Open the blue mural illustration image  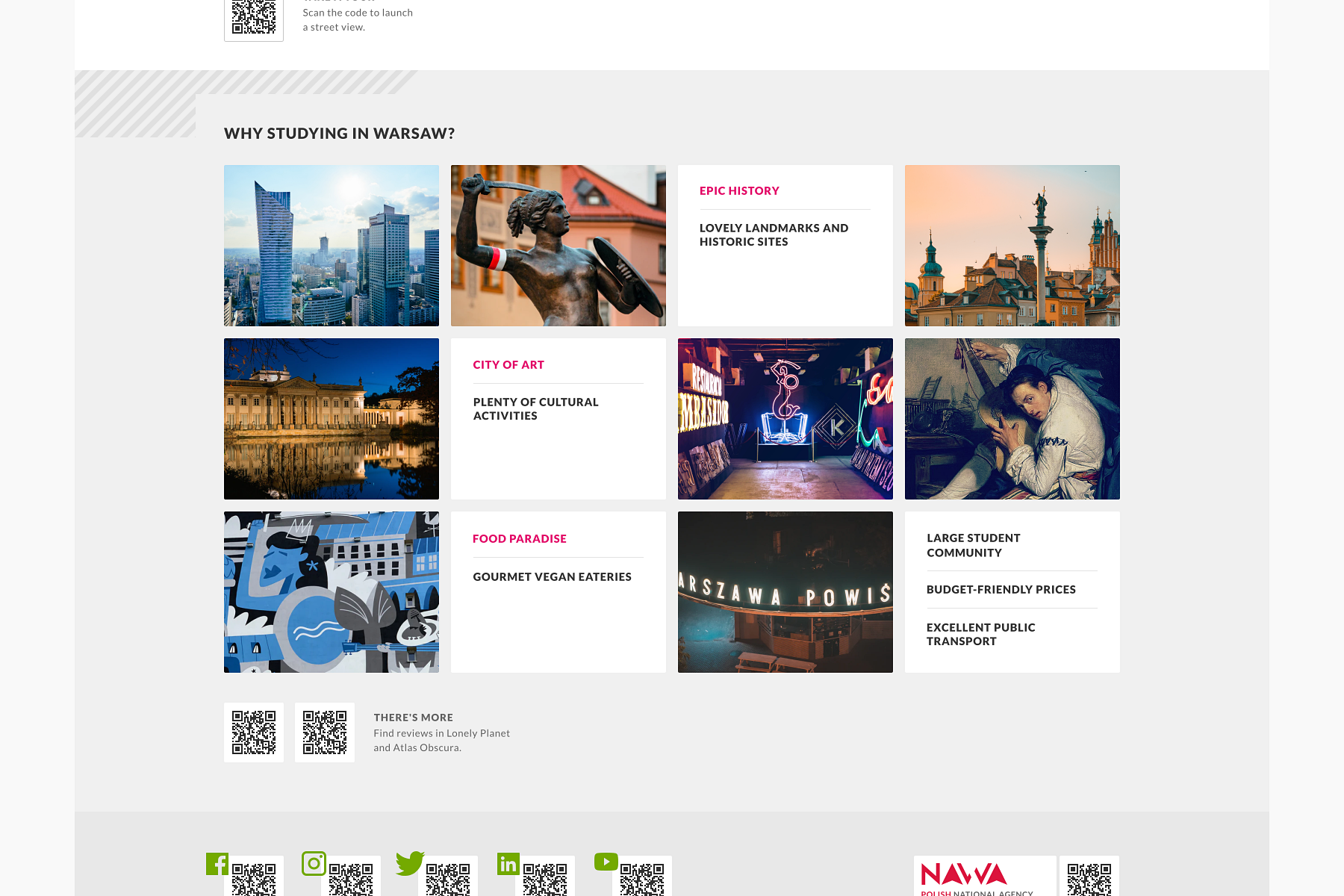point(332,592)
